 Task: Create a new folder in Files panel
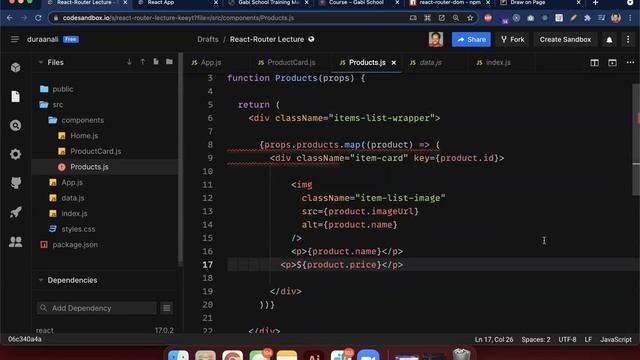[169, 62]
